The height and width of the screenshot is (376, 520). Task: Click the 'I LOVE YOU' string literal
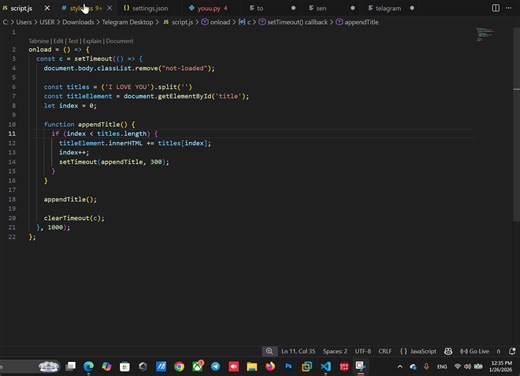point(126,87)
